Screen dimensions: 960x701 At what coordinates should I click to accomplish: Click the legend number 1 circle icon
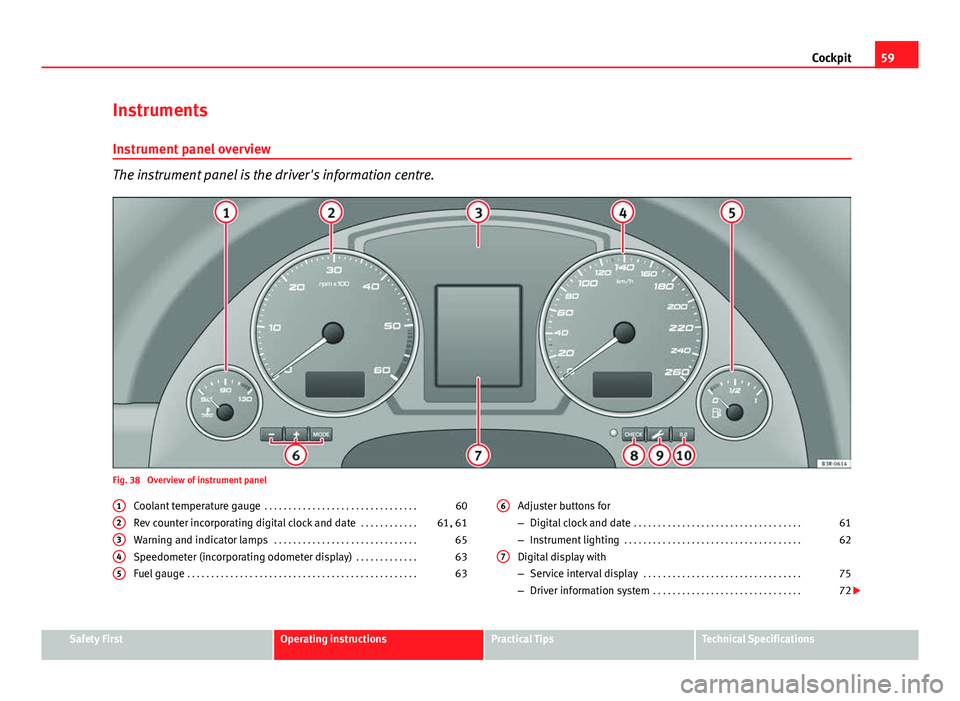coord(119,506)
